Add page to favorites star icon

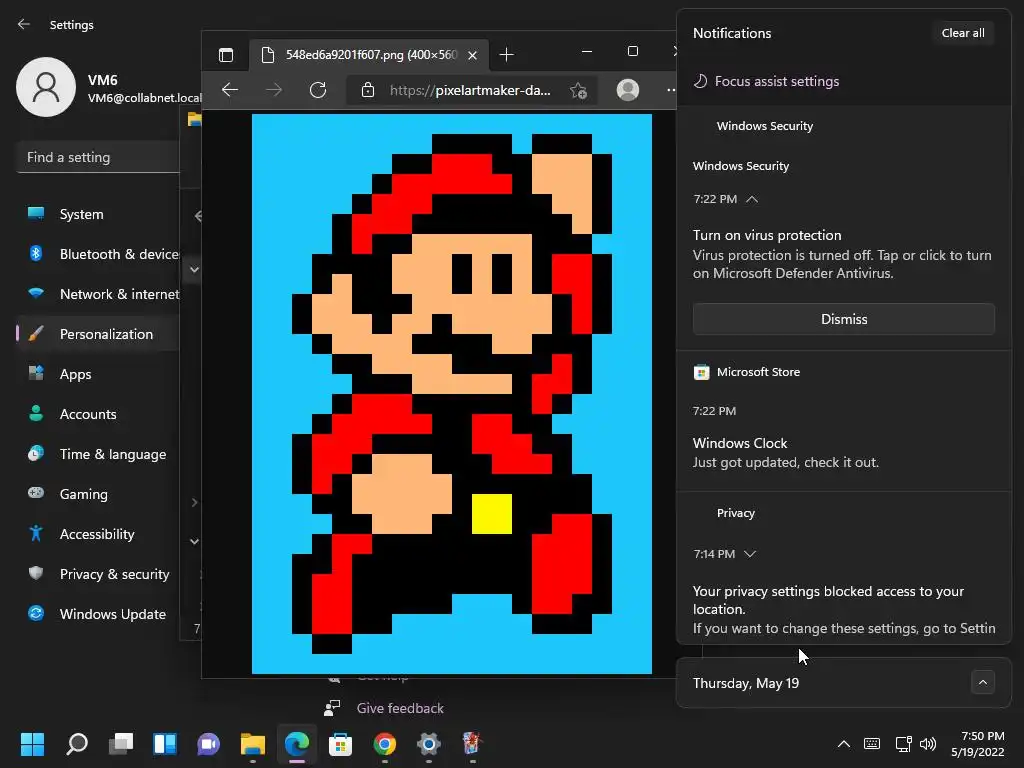[578, 90]
